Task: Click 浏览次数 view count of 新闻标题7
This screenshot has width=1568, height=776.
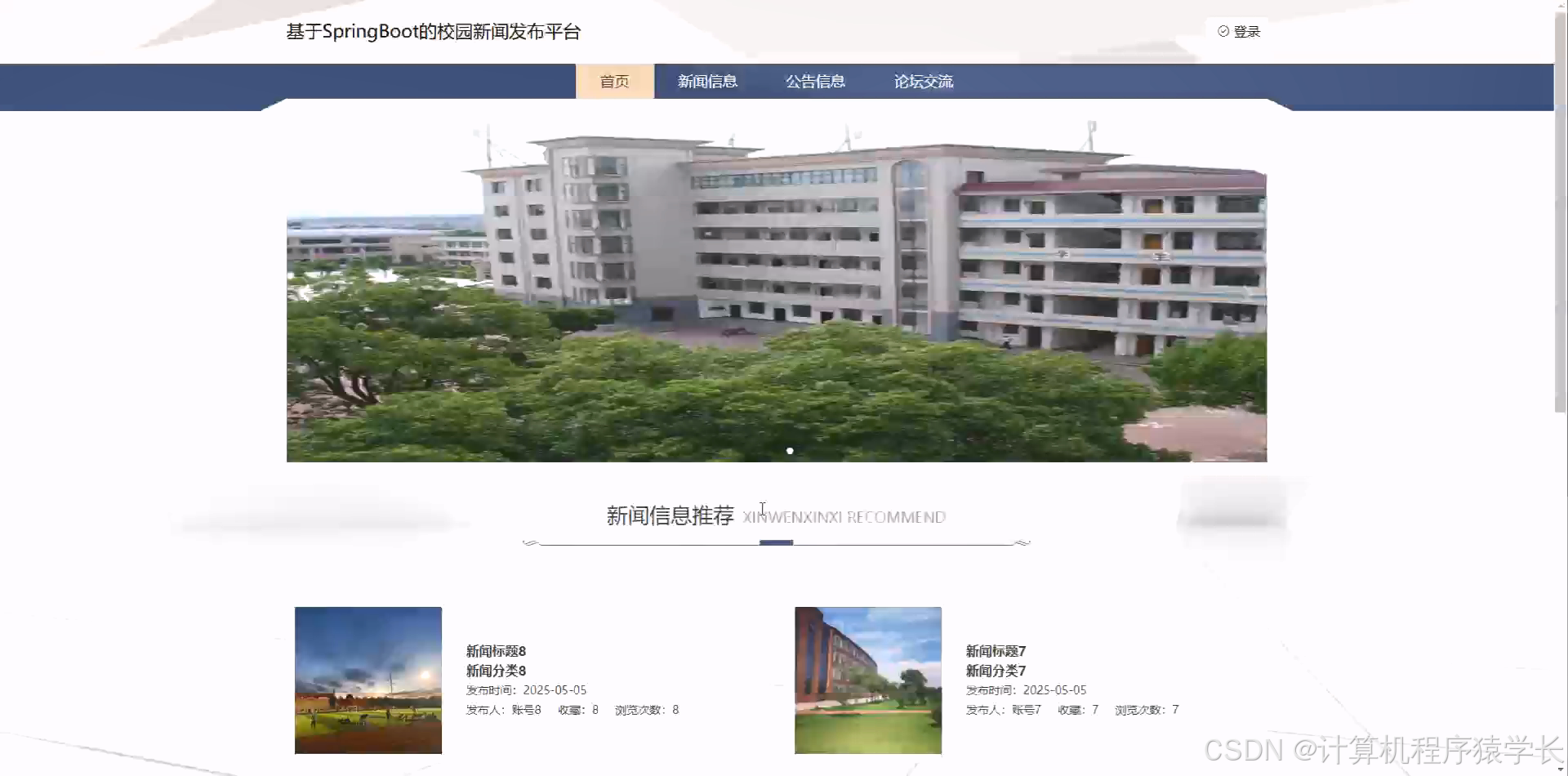Action: [x=1146, y=709]
